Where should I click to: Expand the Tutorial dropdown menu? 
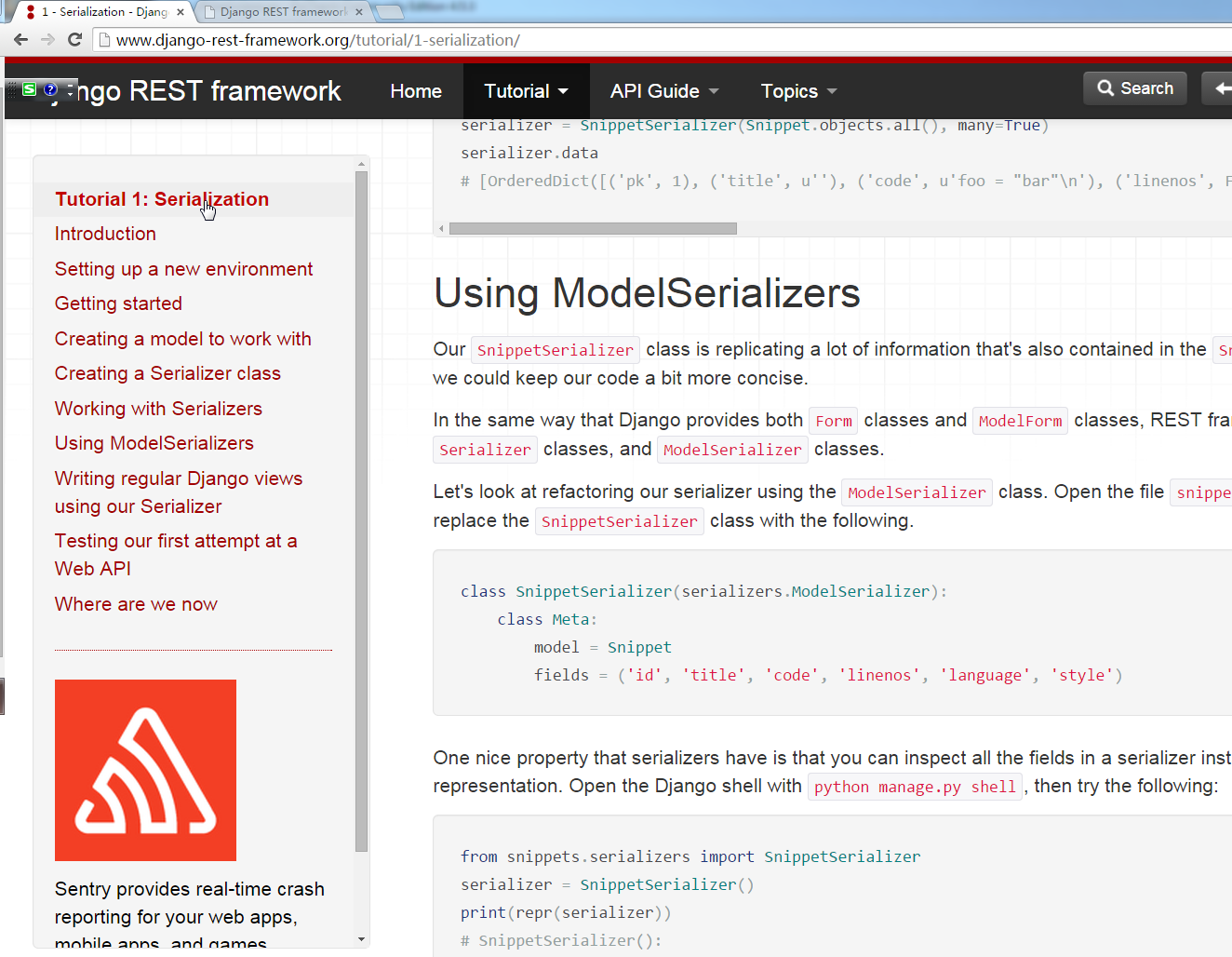(526, 91)
